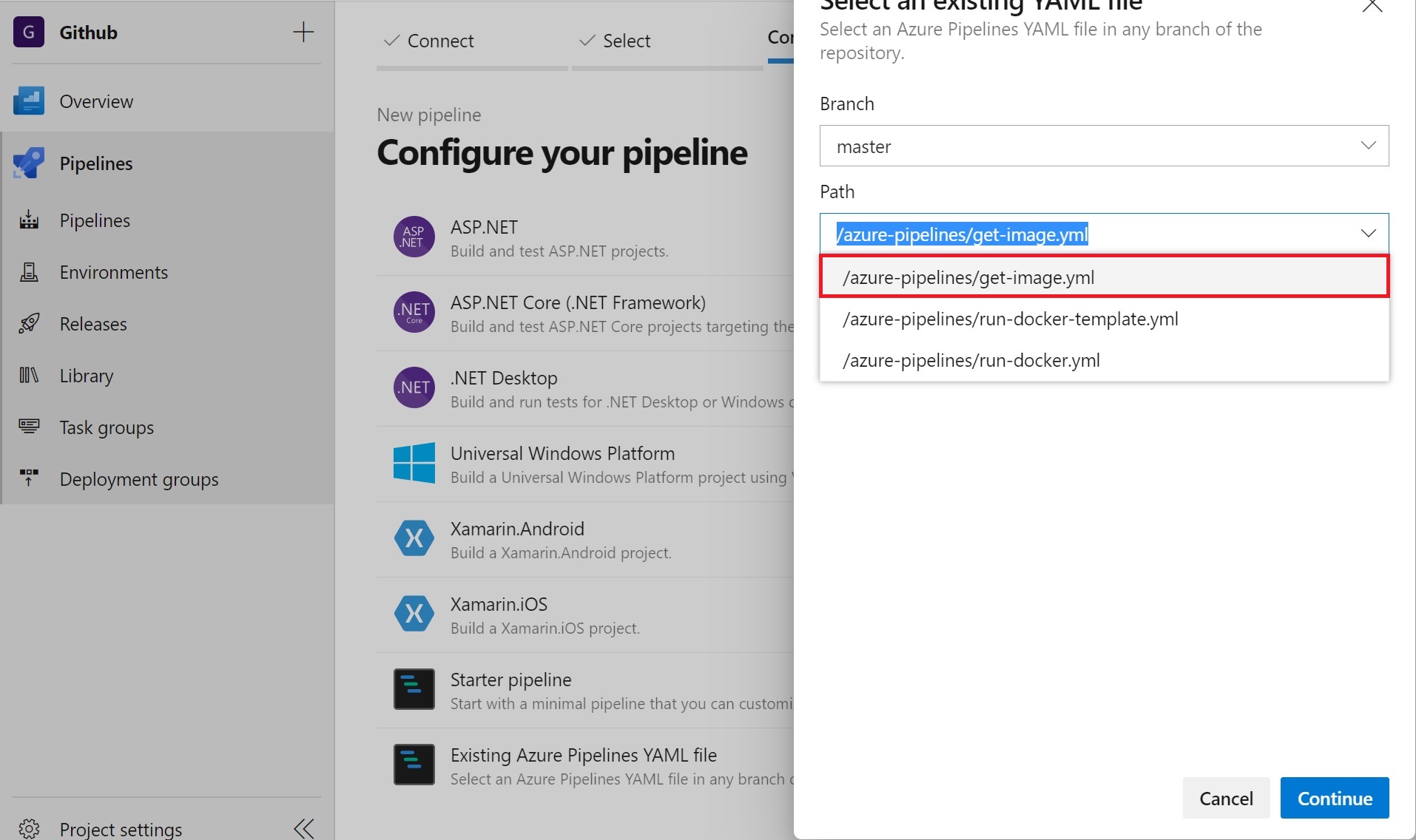The height and width of the screenshot is (840, 1416).
Task: Open Project settings link
Action: (x=121, y=829)
